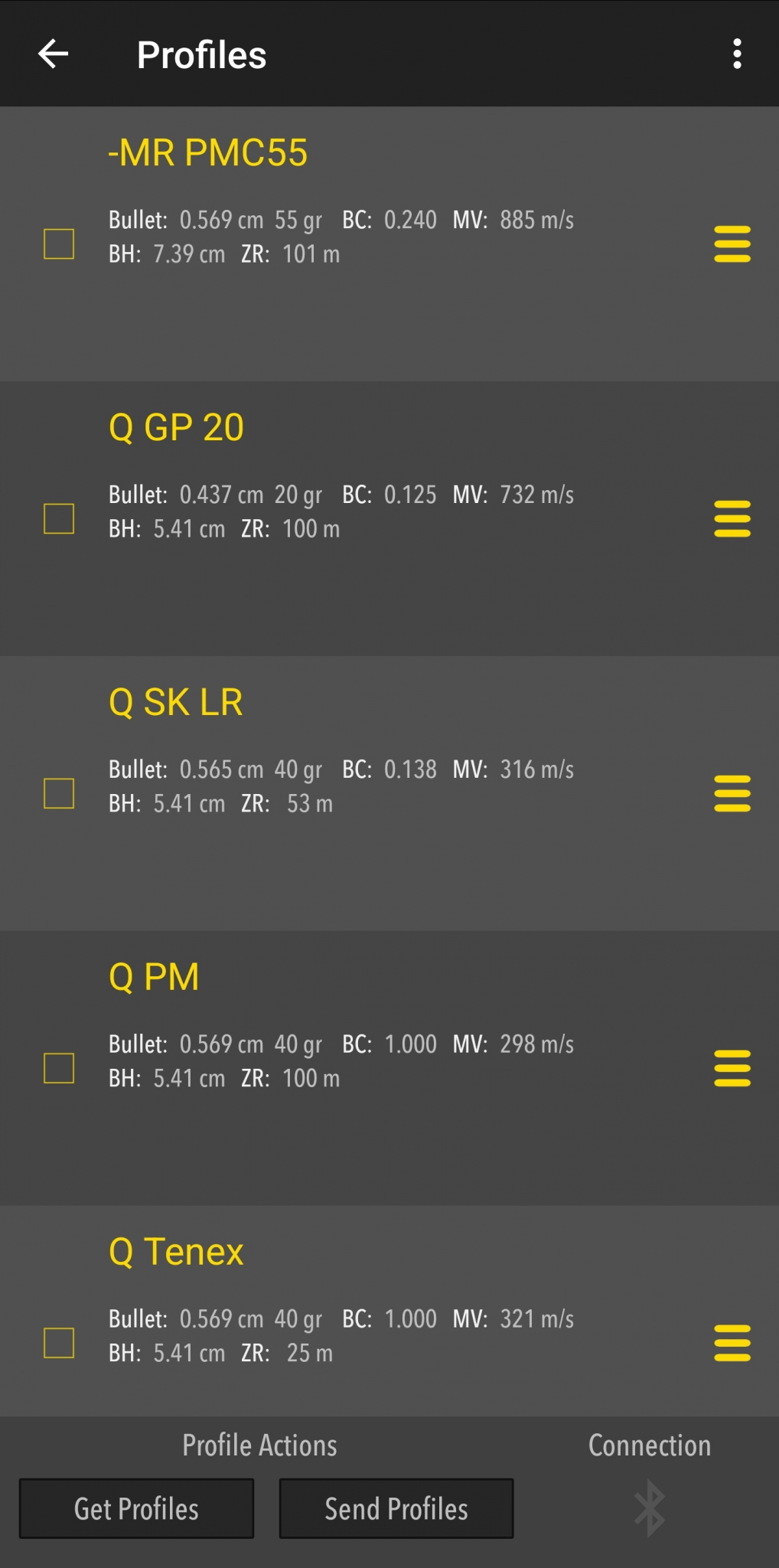Tap the hamburger handle for -MR PMC55
Image resolution: width=779 pixels, height=1568 pixels.
[732, 244]
